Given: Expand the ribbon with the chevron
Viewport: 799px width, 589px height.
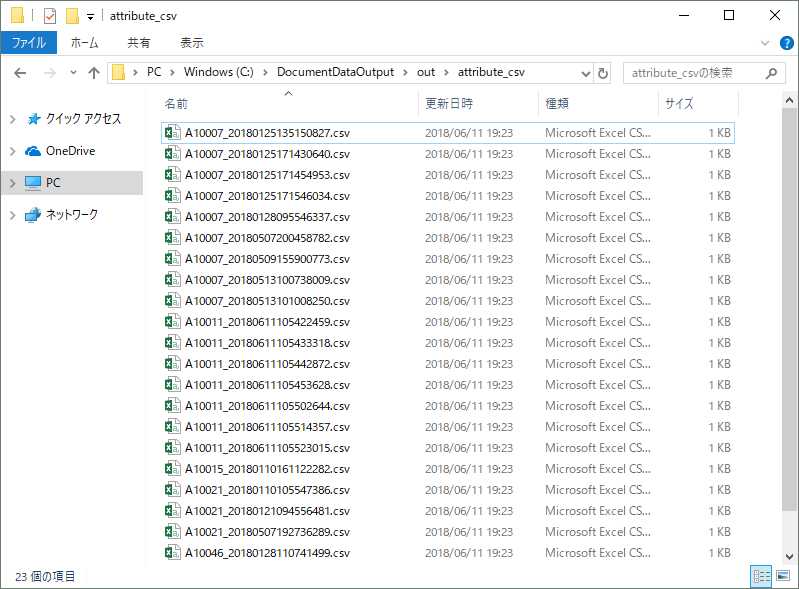Looking at the screenshot, I should [765, 43].
